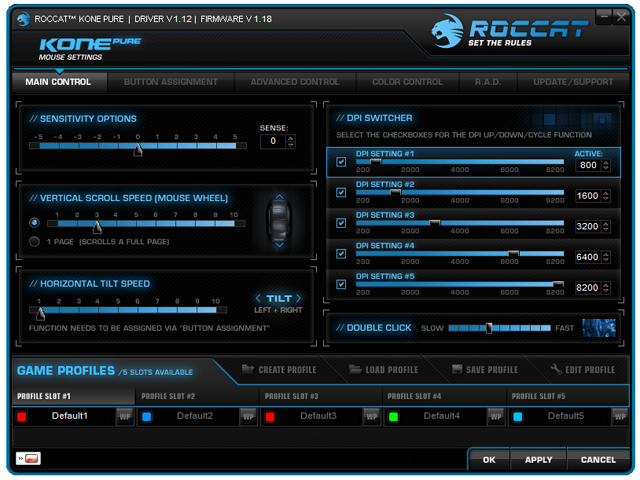Viewport: 640px width, 480px height.
Task: Click the DPI Setting #3 slider handle
Action: pyautogui.click(x=435, y=223)
